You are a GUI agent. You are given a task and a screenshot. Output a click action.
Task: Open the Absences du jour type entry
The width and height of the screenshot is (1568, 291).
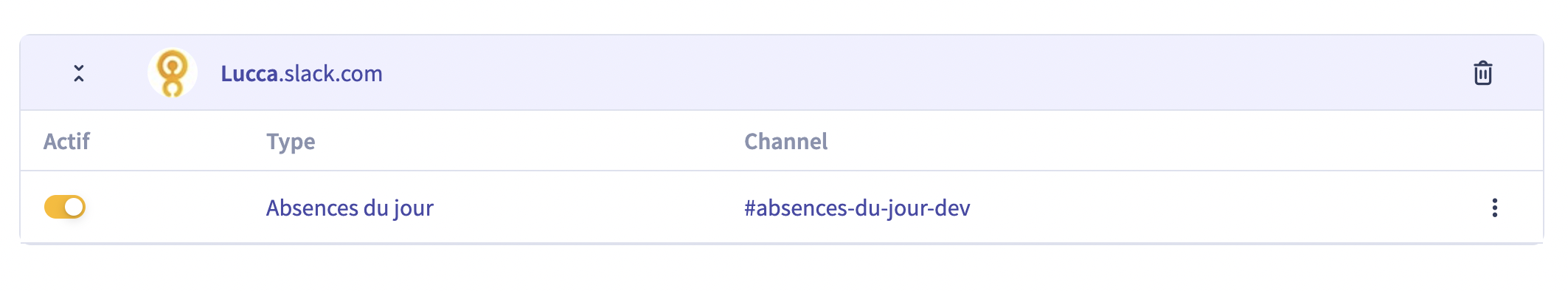(x=350, y=208)
